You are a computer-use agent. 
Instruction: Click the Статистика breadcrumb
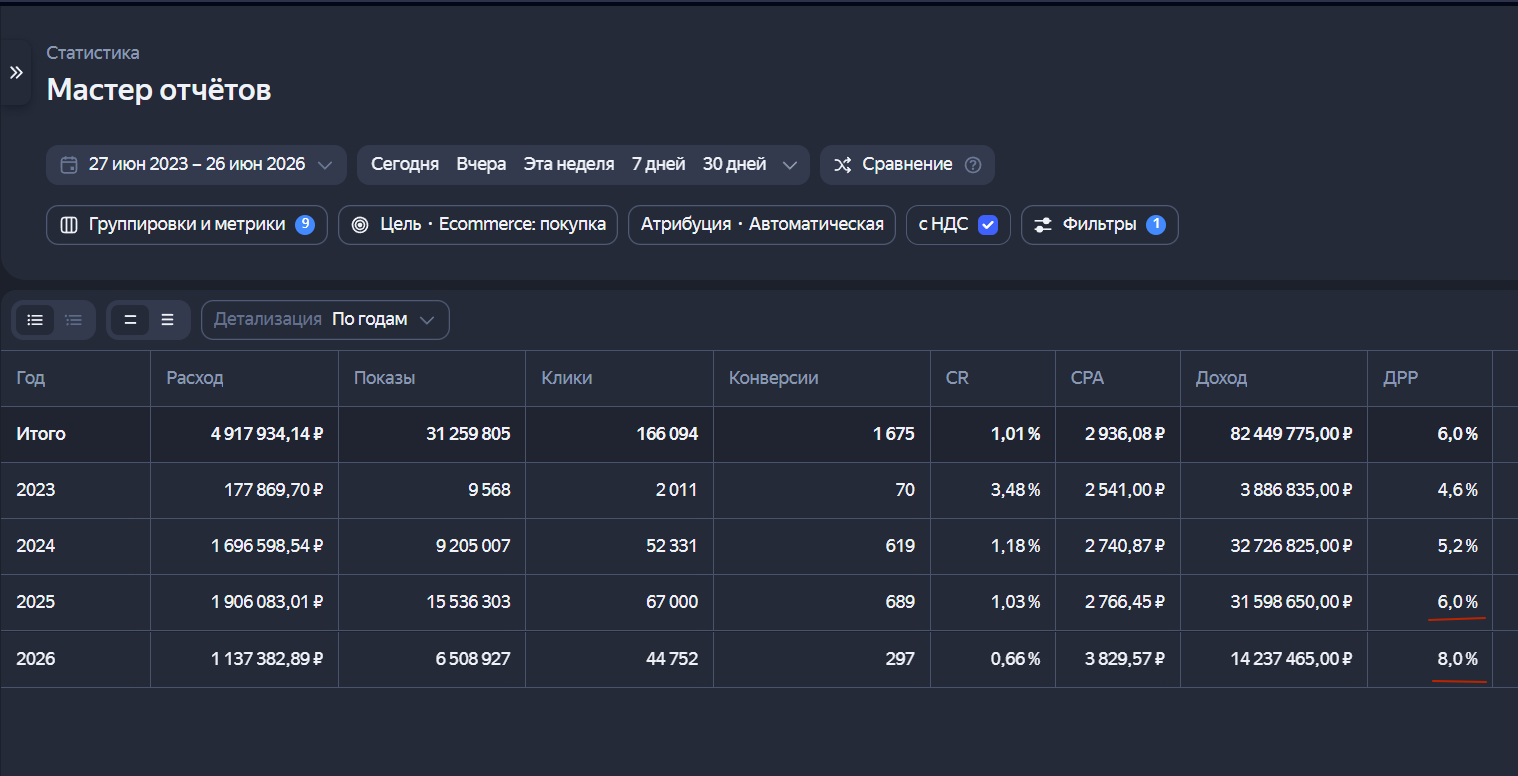93,53
